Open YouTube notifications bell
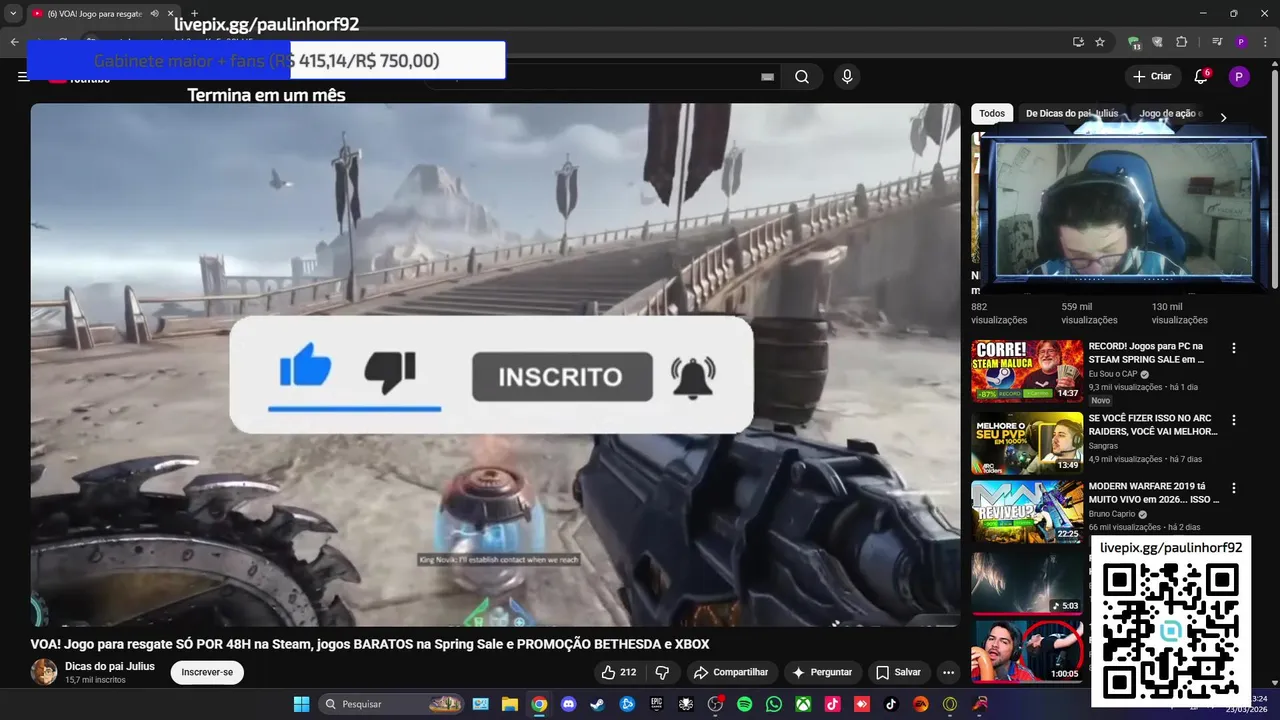 [x=1202, y=77]
